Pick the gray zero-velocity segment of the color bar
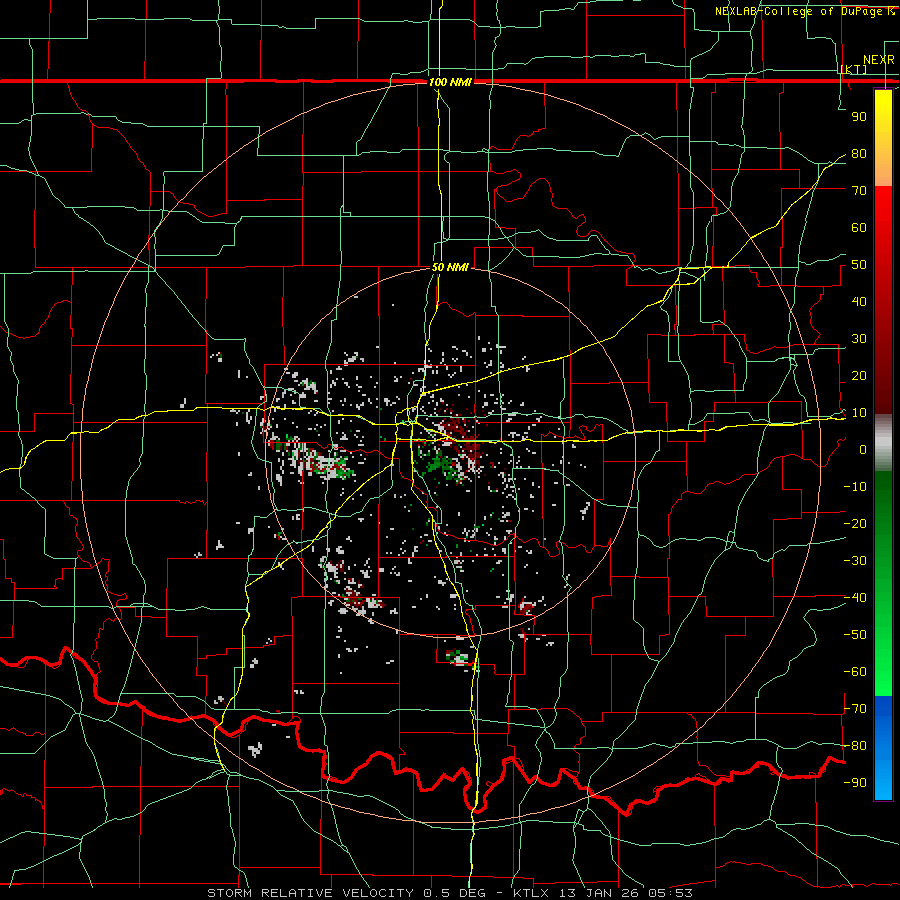This screenshot has height=900, width=900. point(883,443)
